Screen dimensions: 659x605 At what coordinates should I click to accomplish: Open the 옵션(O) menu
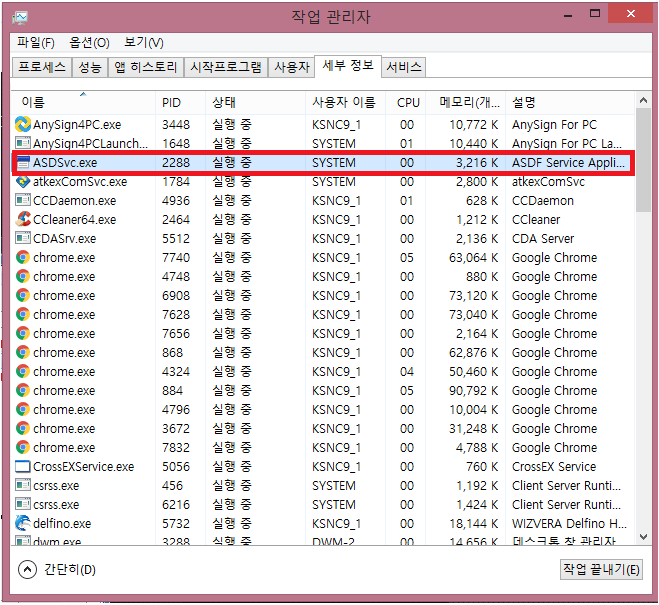click(89, 42)
